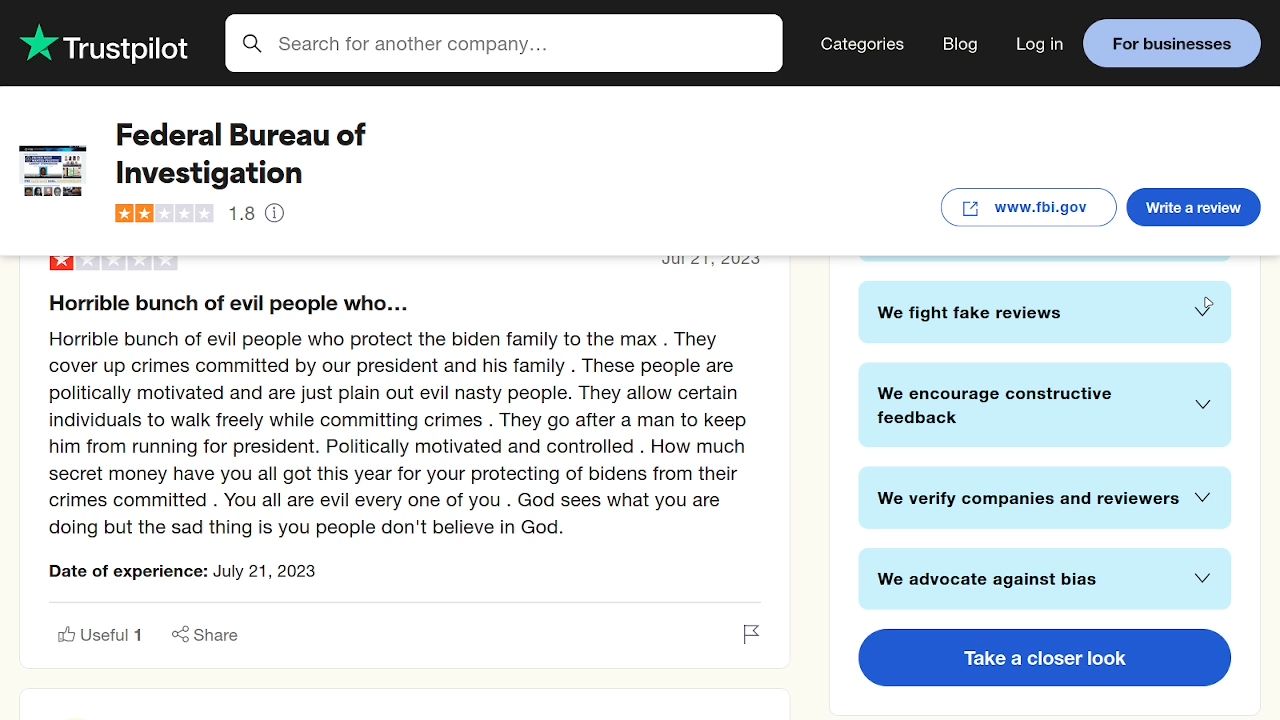
Task: Expand We encourage constructive feedback panel
Action: [1202, 405]
